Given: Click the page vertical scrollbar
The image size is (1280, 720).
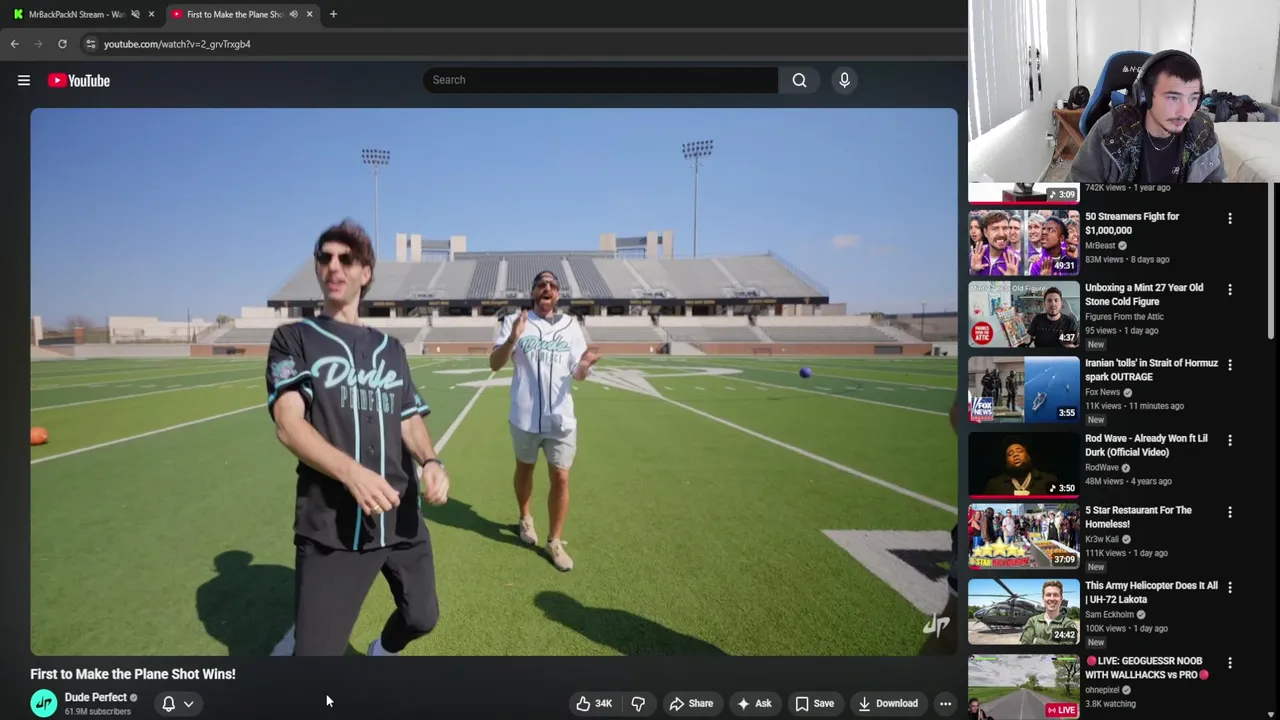Looking at the screenshot, I should tap(1273, 260).
